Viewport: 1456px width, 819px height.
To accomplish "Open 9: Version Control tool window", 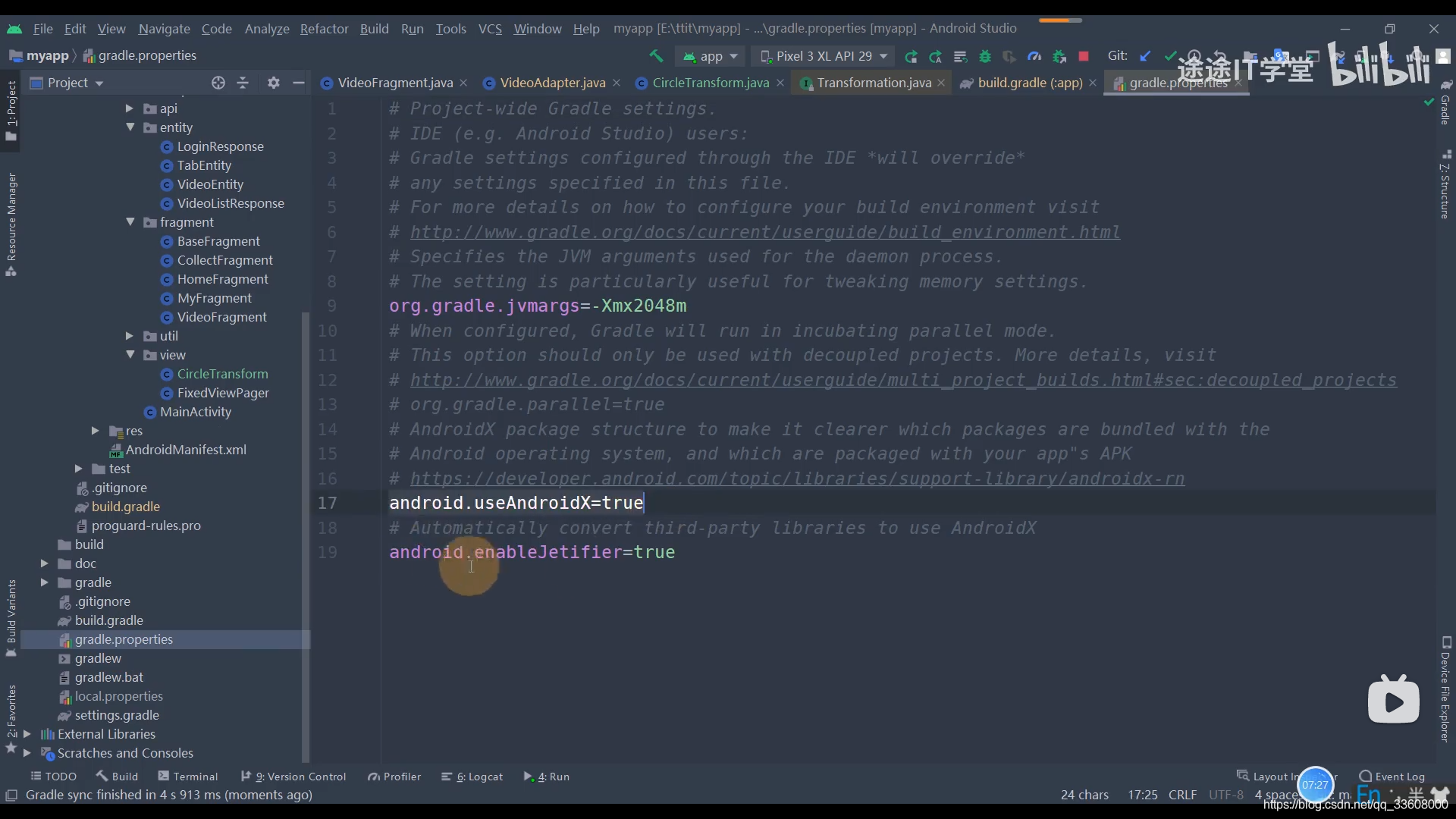I will [293, 777].
